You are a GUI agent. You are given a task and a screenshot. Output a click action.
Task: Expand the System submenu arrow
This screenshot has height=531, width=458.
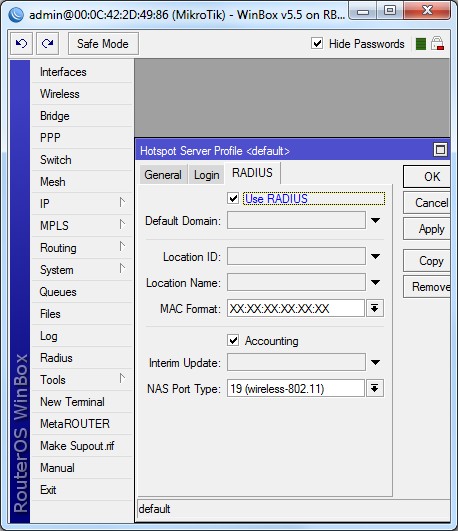(x=122, y=269)
